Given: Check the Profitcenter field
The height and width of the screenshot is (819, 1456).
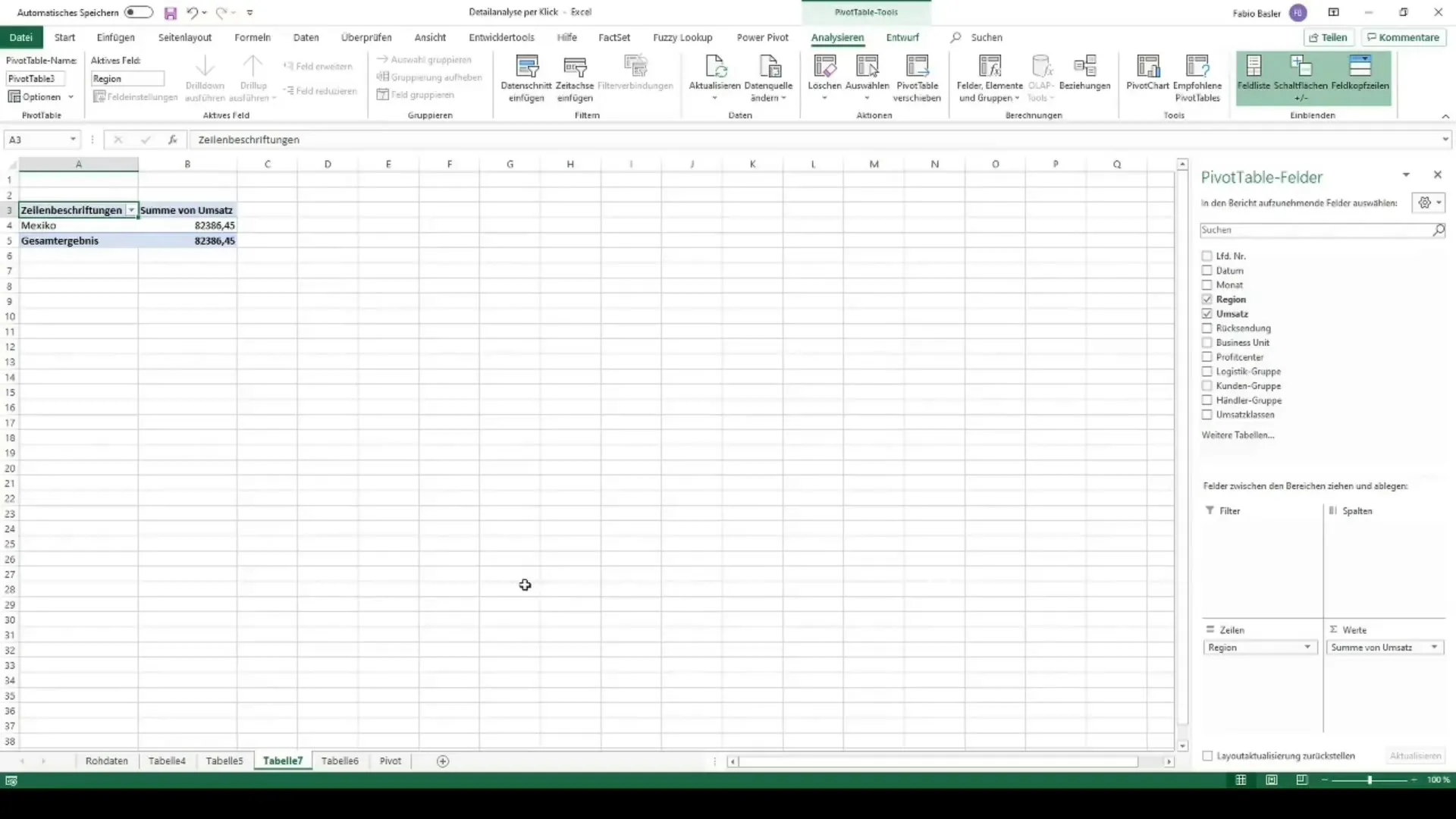Looking at the screenshot, I should click(x=1207, y=357).
